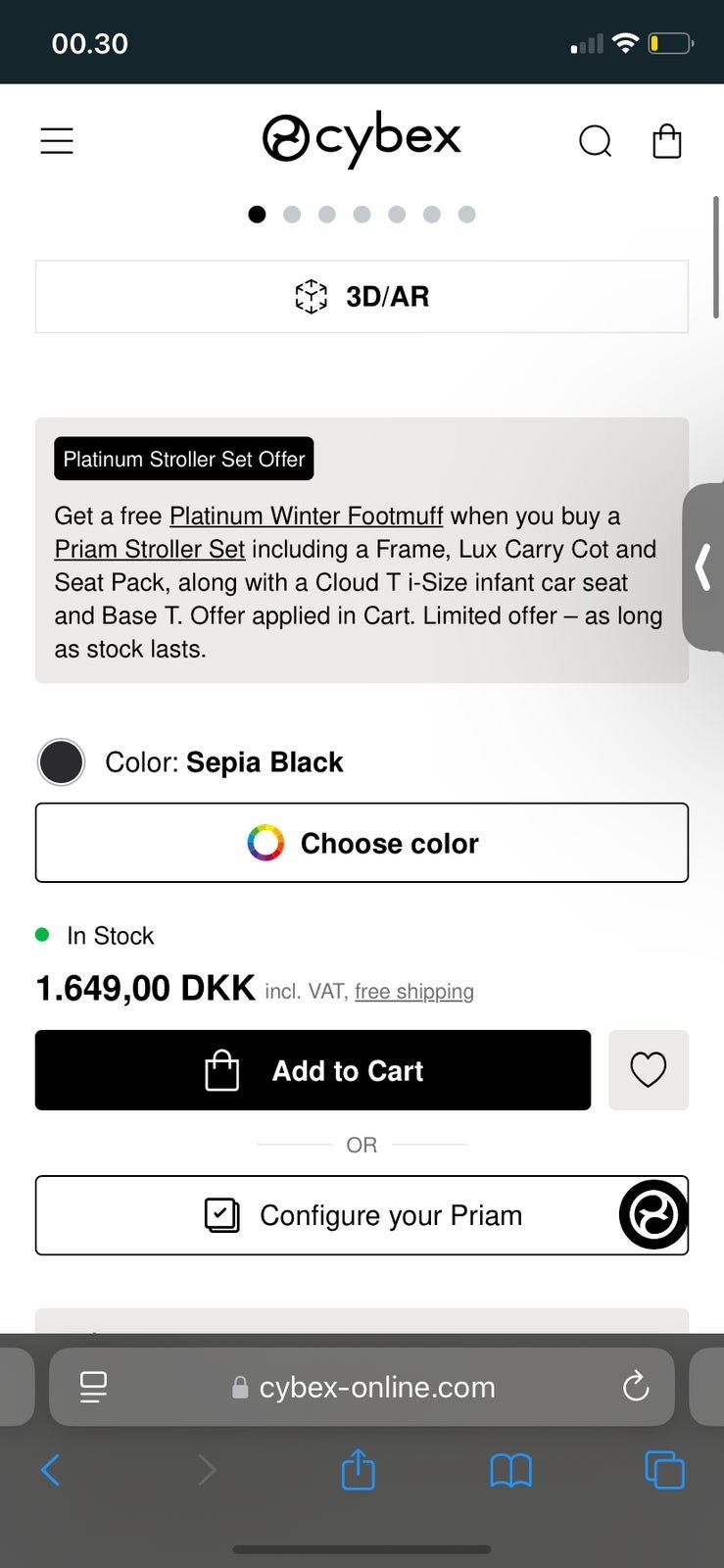This screenshot has height=1568, width=724.
Task: Open Safari share sheet
Action: (x=358, y=1470)
